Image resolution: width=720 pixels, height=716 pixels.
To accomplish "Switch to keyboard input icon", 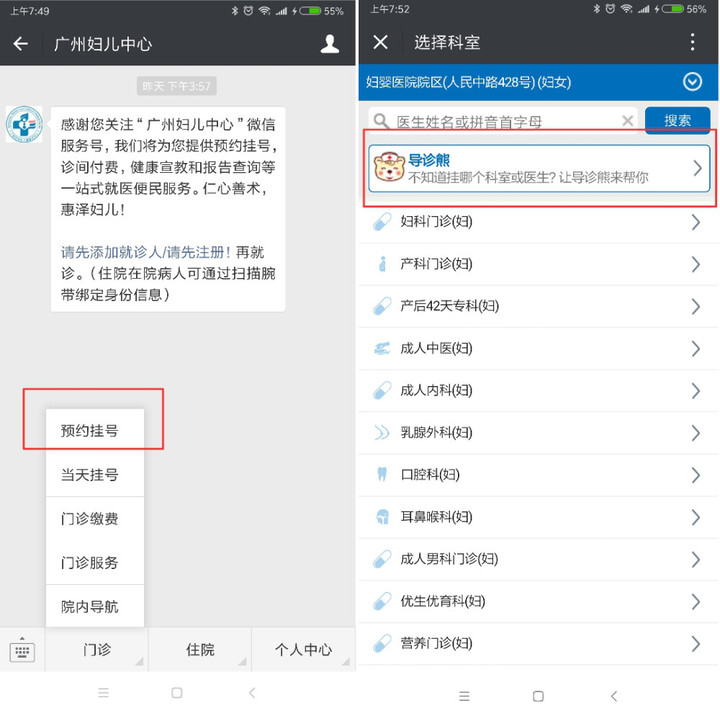I will [x=22, y=649].
